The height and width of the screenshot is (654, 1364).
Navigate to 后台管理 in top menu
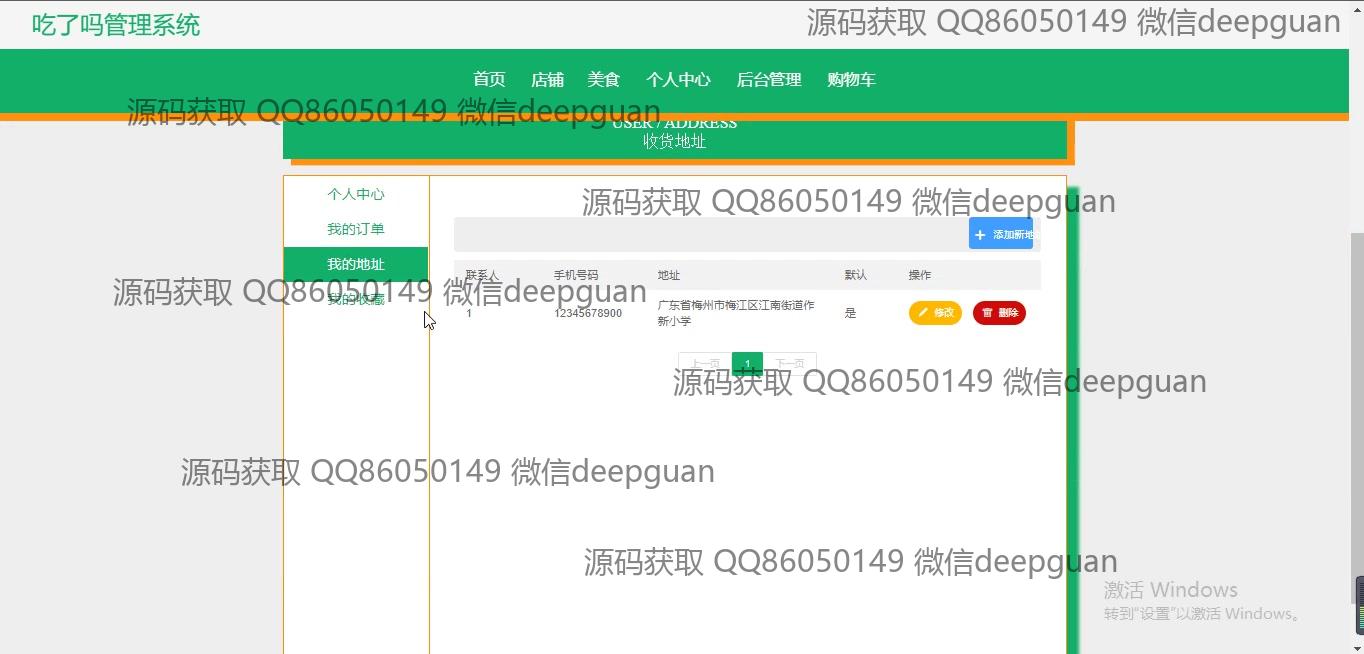769,80
